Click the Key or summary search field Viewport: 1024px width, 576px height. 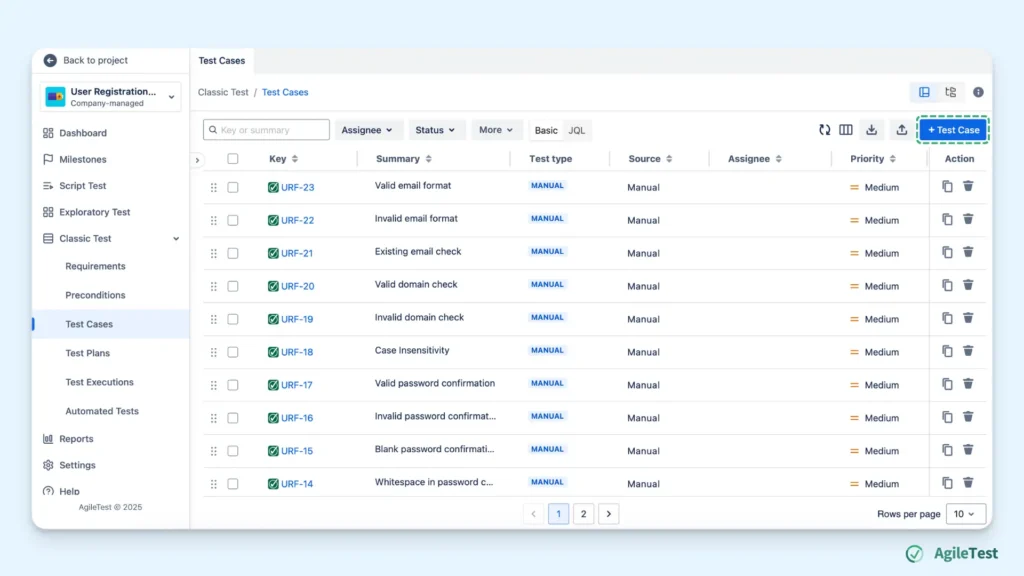266,130
